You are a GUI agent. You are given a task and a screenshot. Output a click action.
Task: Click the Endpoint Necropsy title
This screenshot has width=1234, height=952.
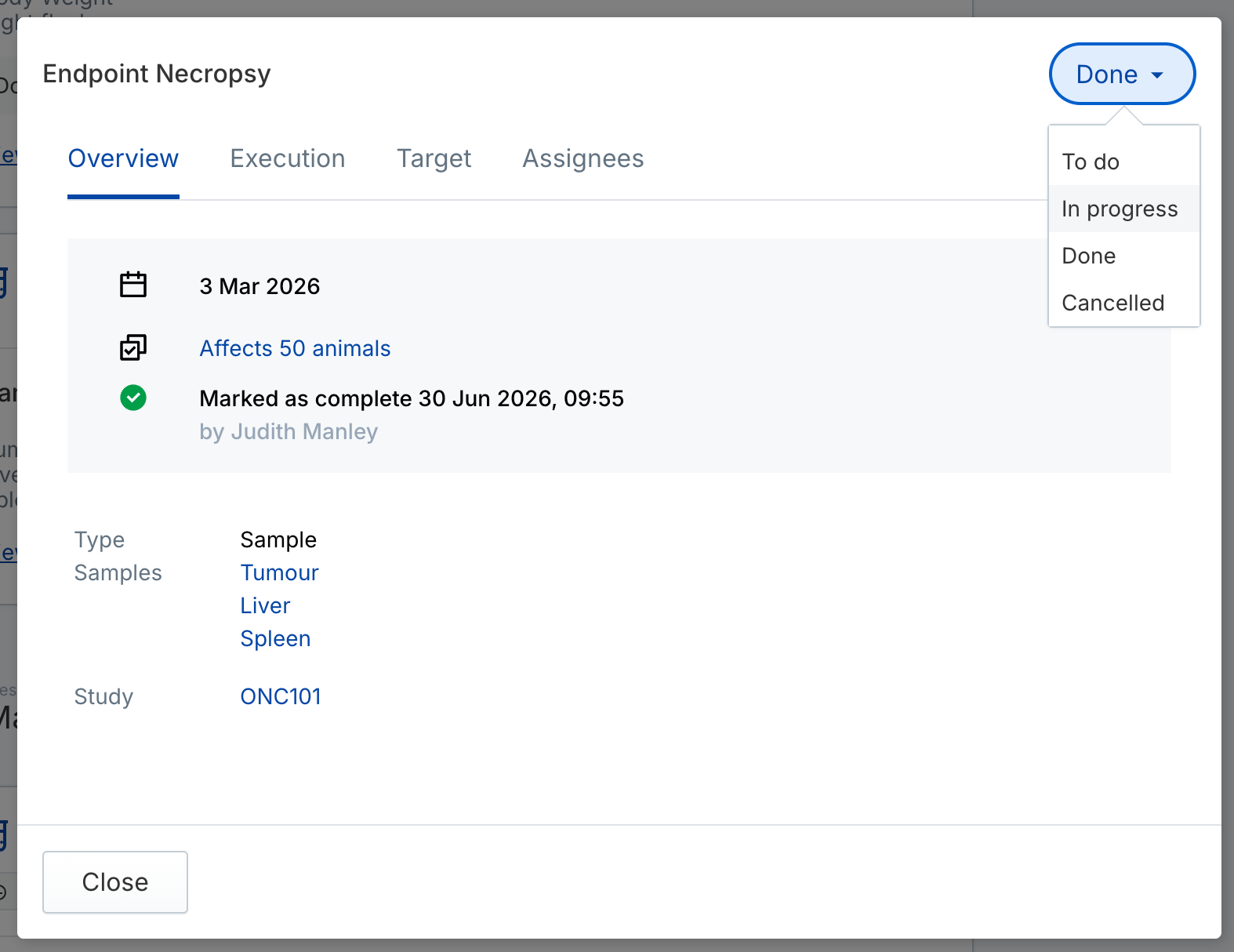click(x=157, y=74)
